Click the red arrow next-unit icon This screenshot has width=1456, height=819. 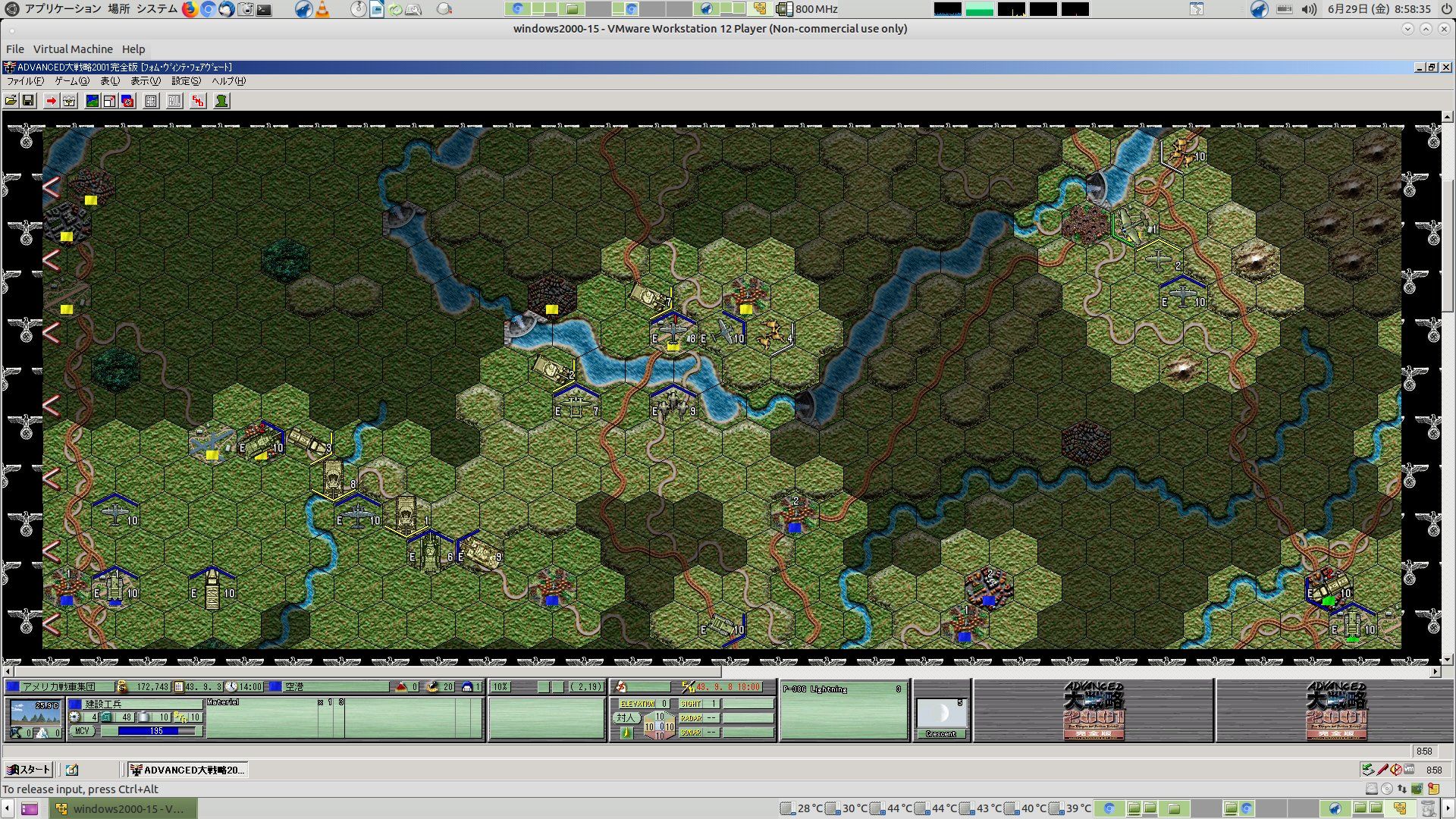[x=51, y=101]
